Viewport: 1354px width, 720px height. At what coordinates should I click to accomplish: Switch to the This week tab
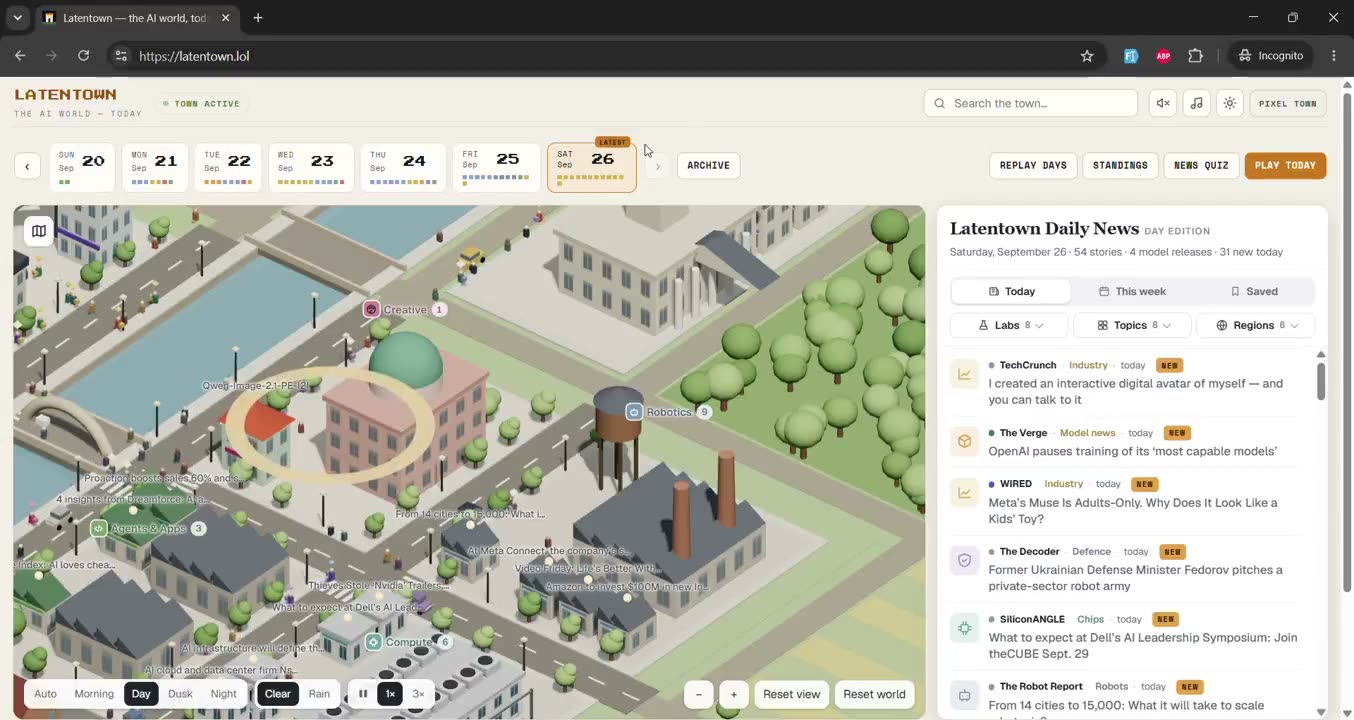pyautogui.click(x=1132, y=291)
